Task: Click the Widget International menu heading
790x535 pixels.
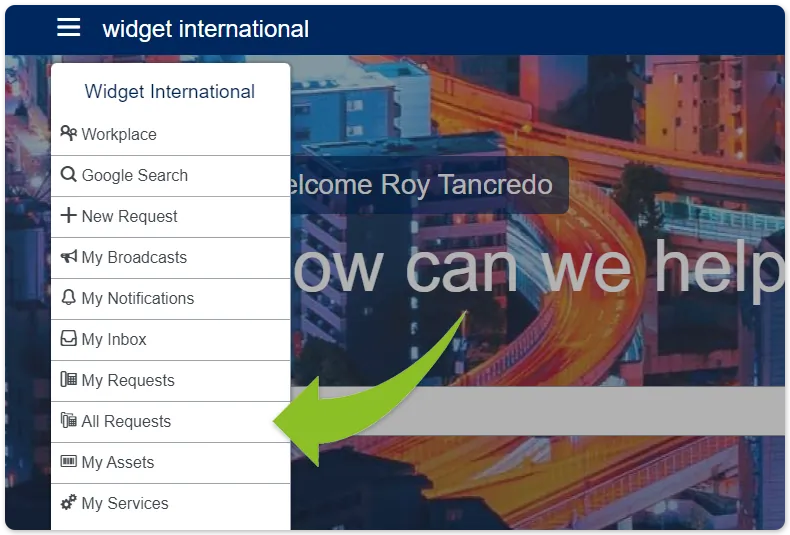Action: pos(170,92)
